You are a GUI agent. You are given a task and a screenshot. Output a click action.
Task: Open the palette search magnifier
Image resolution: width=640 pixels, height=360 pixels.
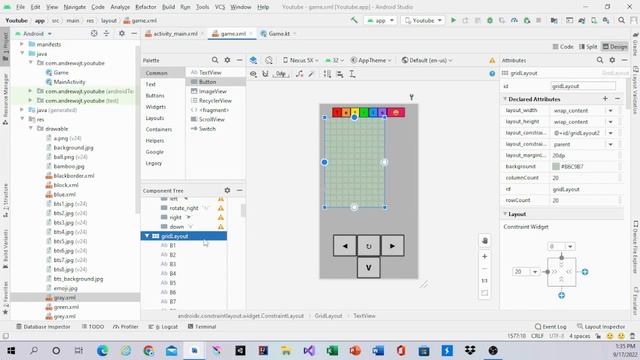pyautogui.click(x=215, y=60)
